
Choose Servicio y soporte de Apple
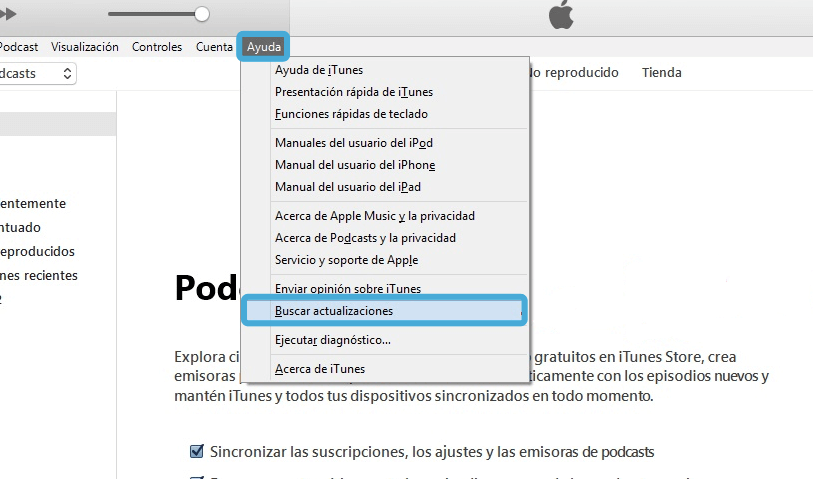click(x=385, y=260)
